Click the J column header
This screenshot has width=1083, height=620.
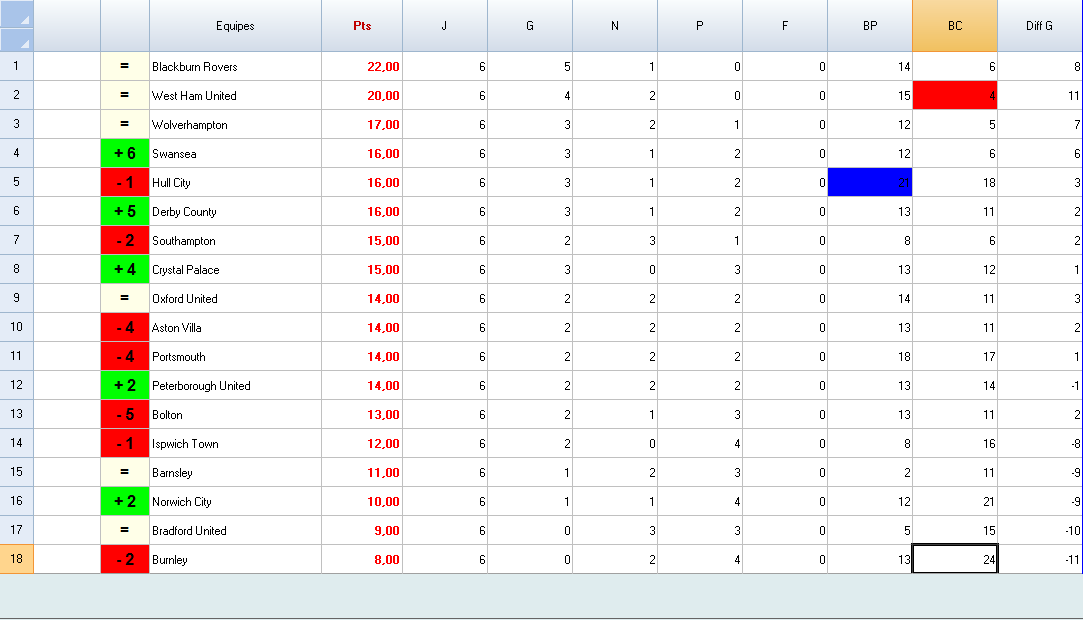coord(445,26)
